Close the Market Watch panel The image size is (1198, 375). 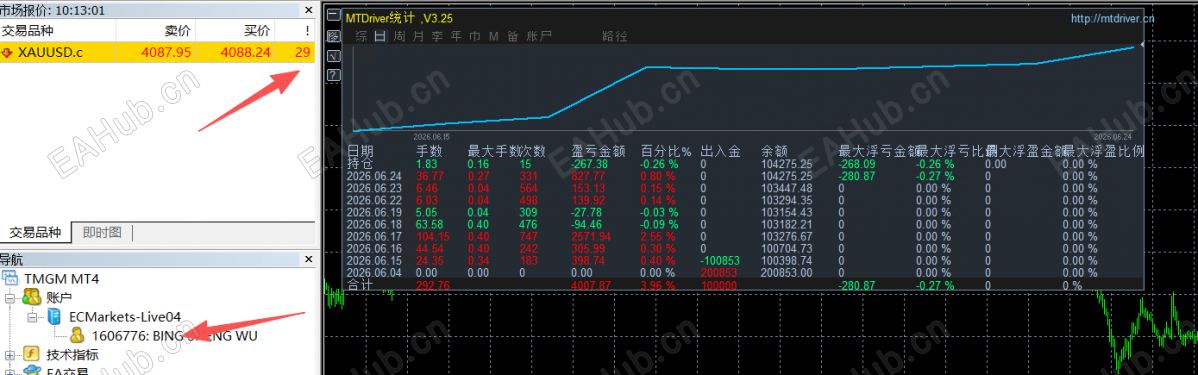coord(308,10)
